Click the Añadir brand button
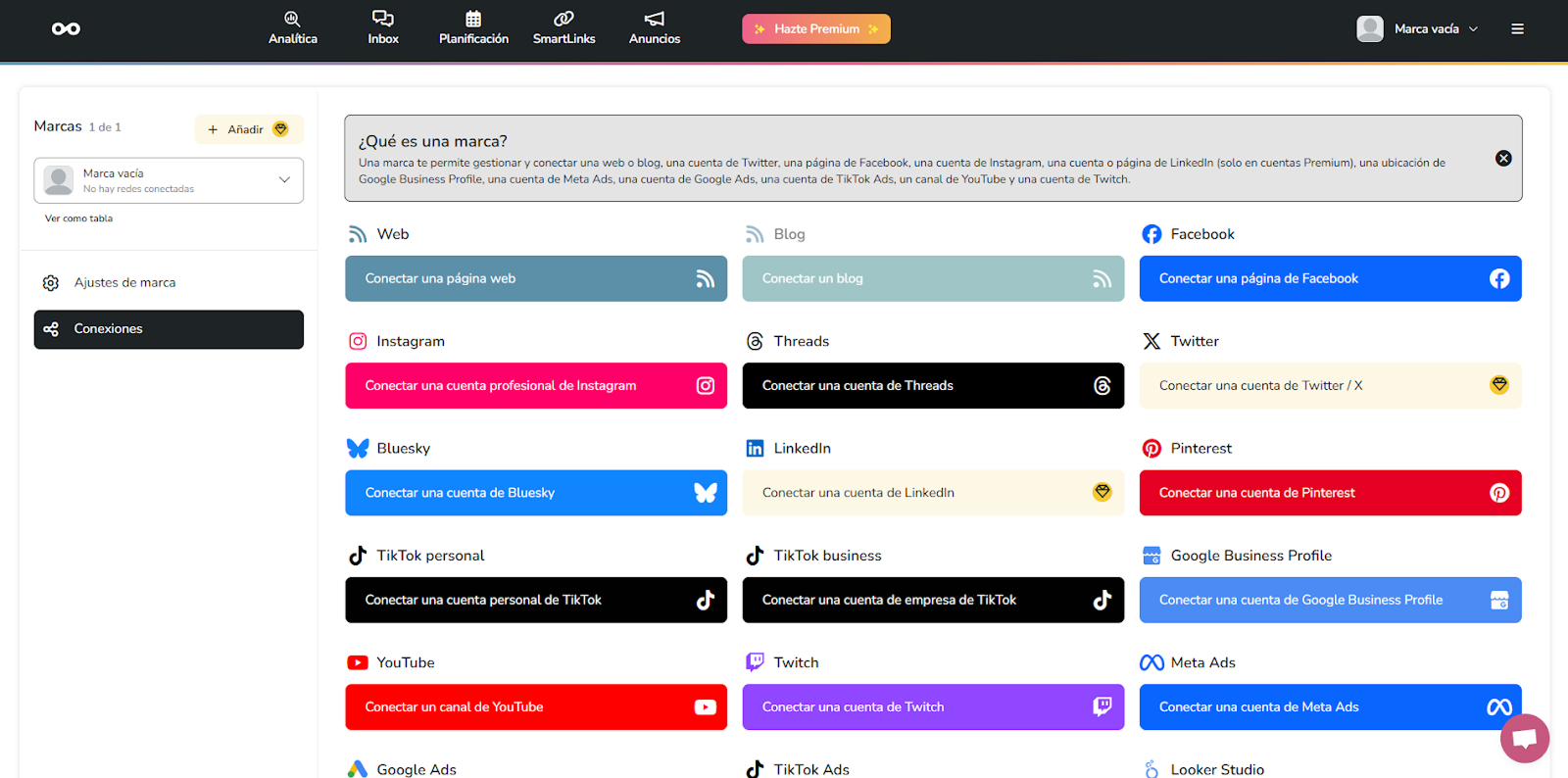The width and height of the screenshot is (1568, 778). pos(249,129)
